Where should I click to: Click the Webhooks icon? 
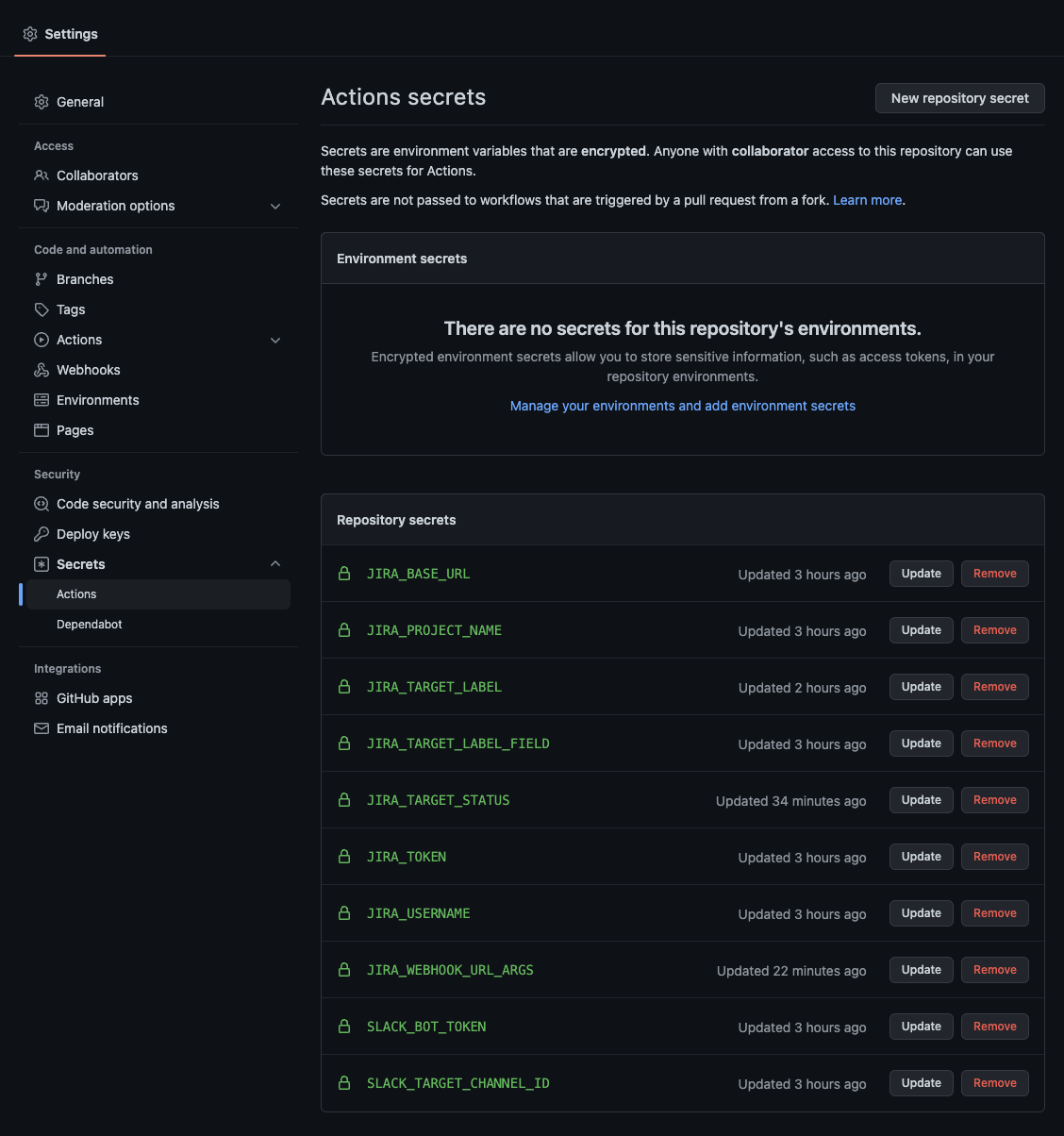click(x=42, y=370)
